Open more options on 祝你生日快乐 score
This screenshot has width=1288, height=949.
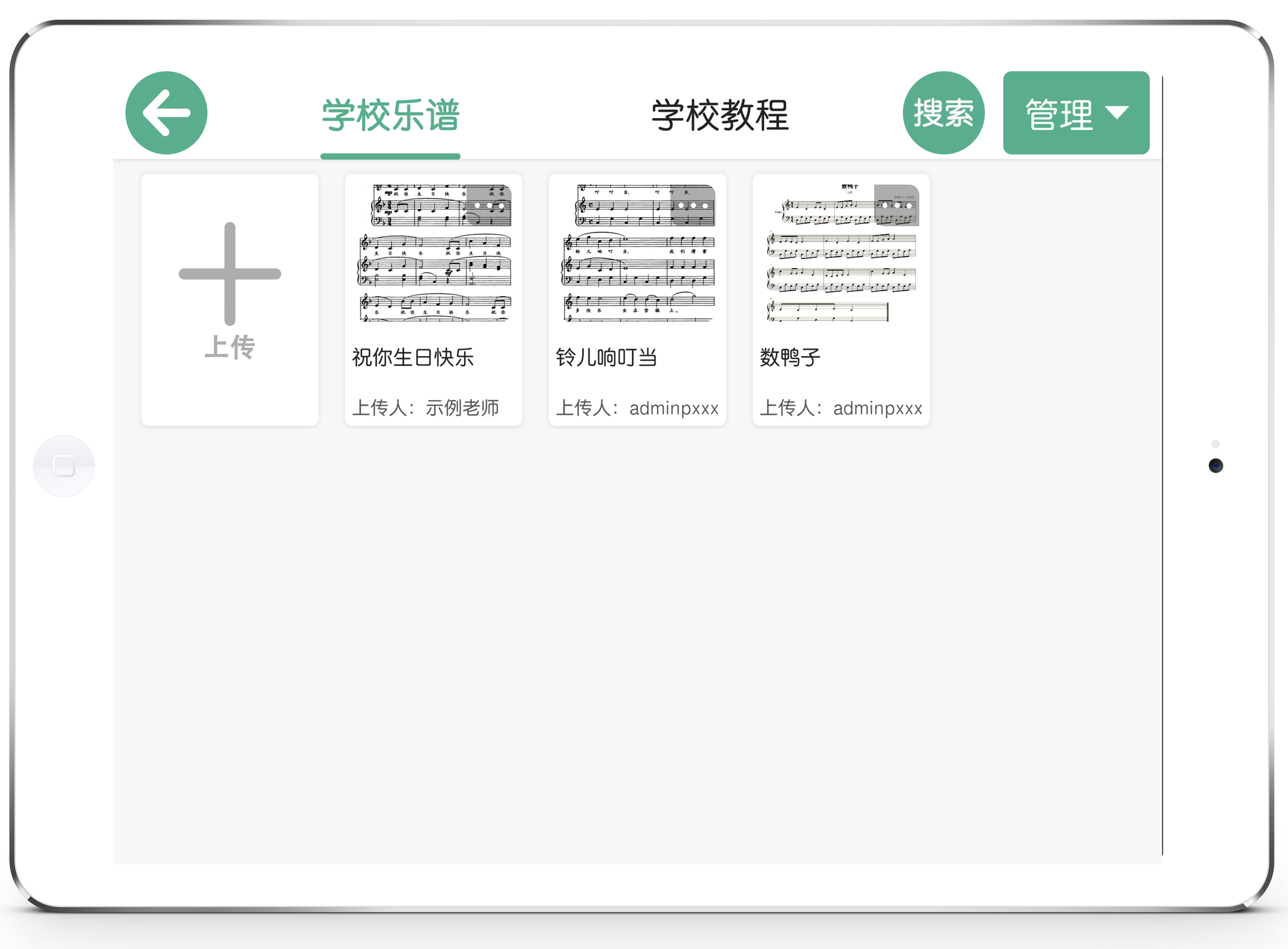tap(489, 205)
